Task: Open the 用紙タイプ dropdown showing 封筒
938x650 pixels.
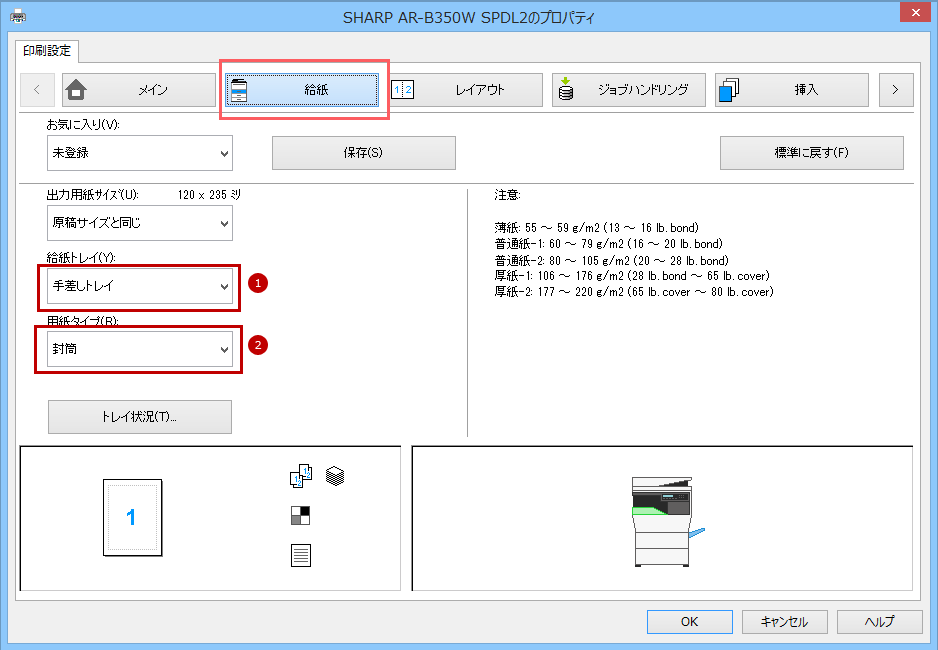Action: pyautogui.click(x=140, y=349)
